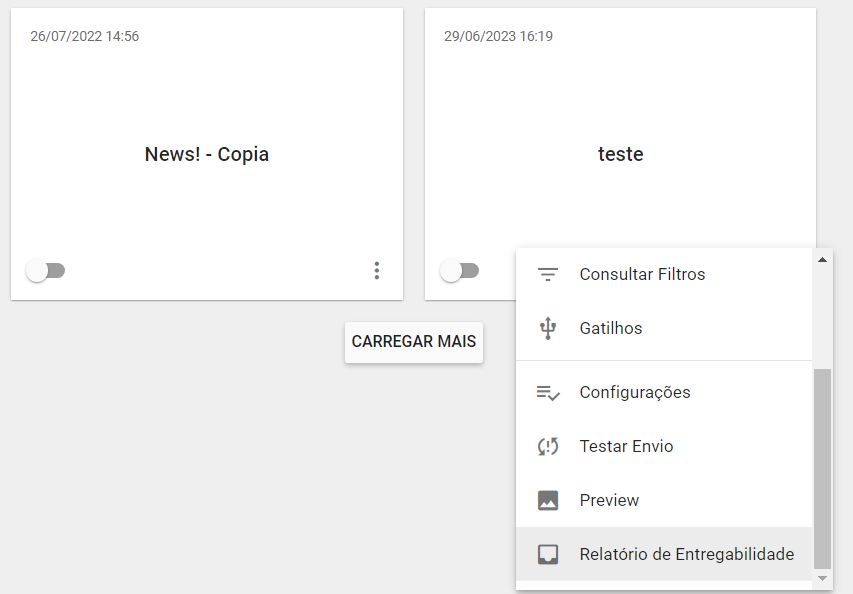The width and height of the screenshot is (853, 594).
Task: Click the inbox icon beside Relatório de Entregabilidade
Action: tap(547, 554)
